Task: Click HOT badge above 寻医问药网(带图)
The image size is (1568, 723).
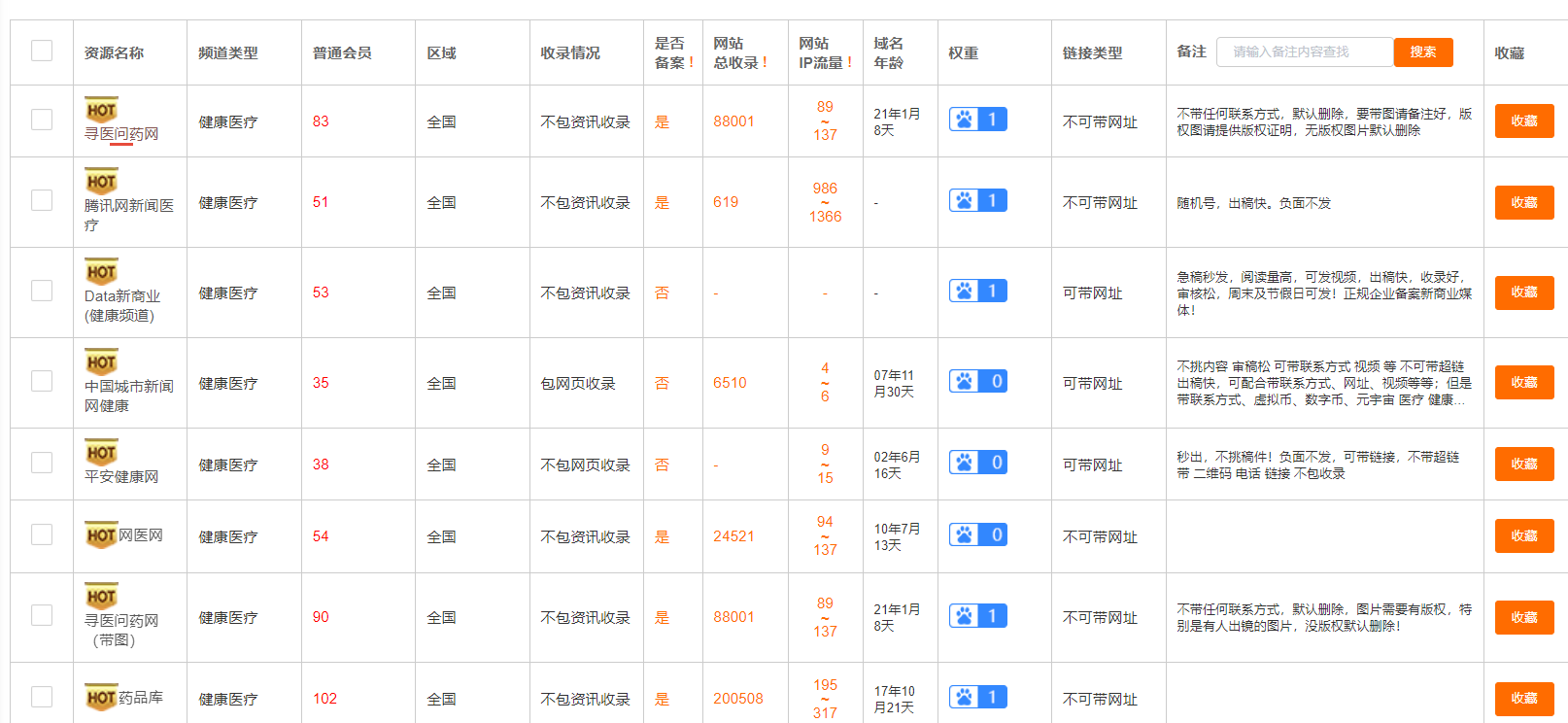Action: [x=101, y=597]
